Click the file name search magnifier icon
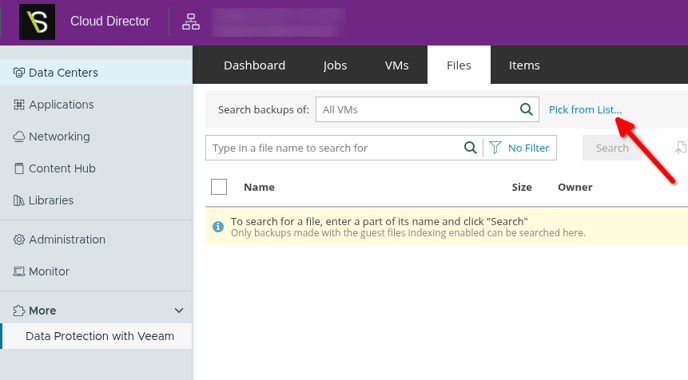The image size is (688, 380). pos(470,148)
